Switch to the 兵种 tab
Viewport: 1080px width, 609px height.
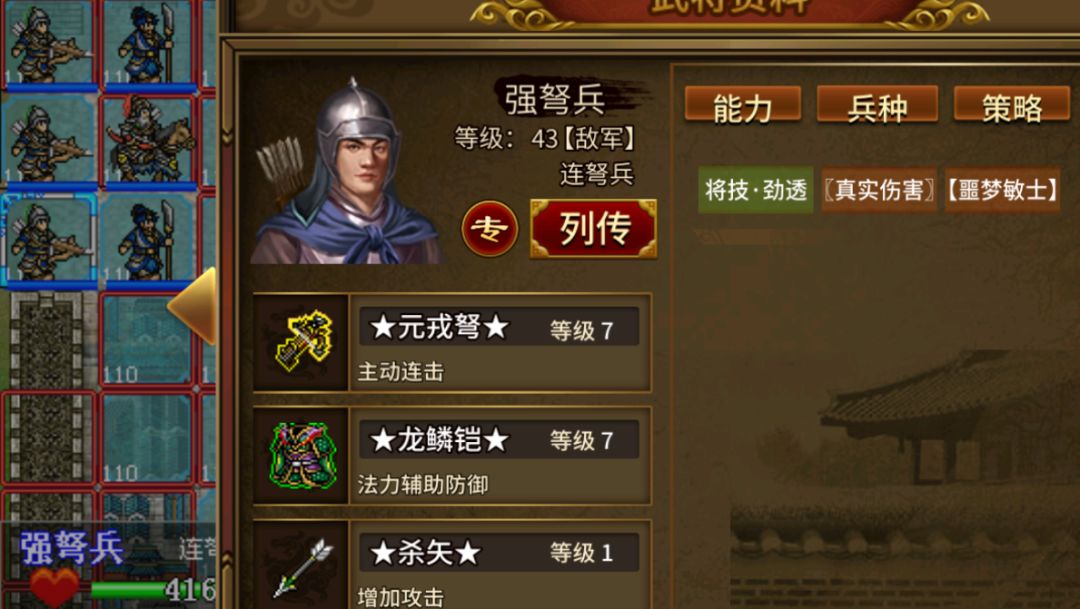[x=877, y=107]
